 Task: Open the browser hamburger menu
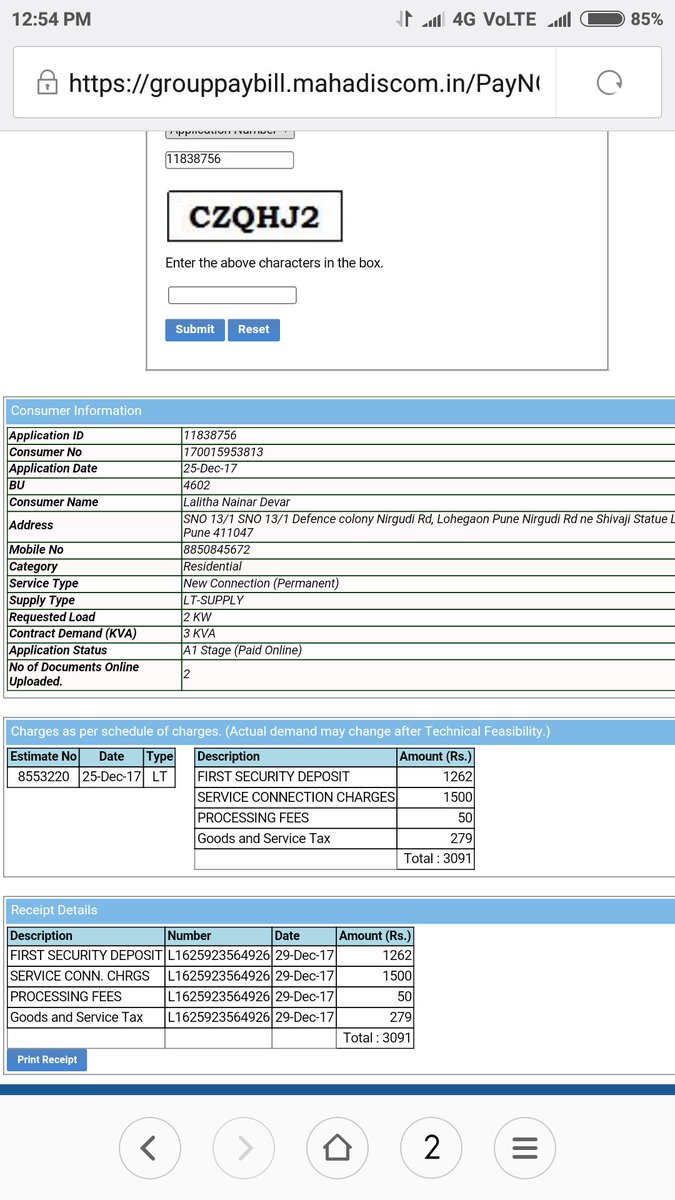tap(525, 1148)
